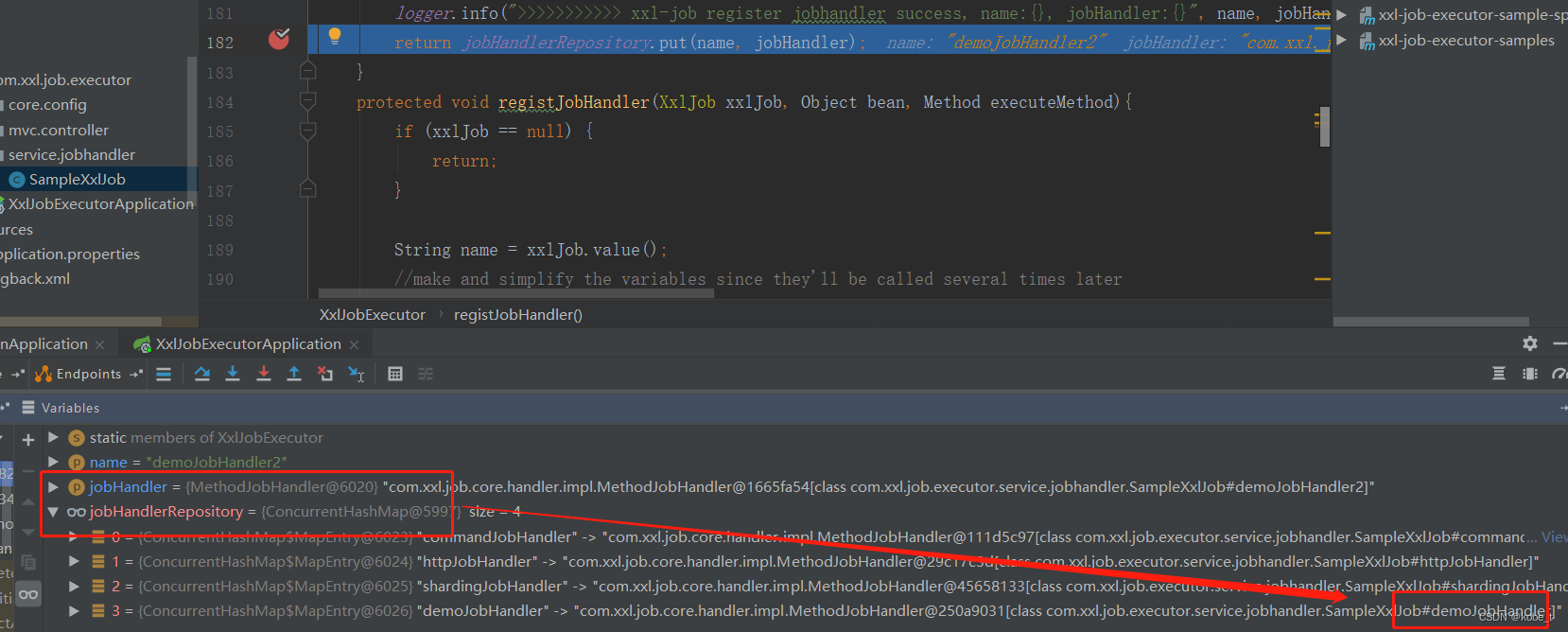This screenshot has width=1568, height=632.
Task: Select service.jobhandler package
Action: [x=72, y=154]
